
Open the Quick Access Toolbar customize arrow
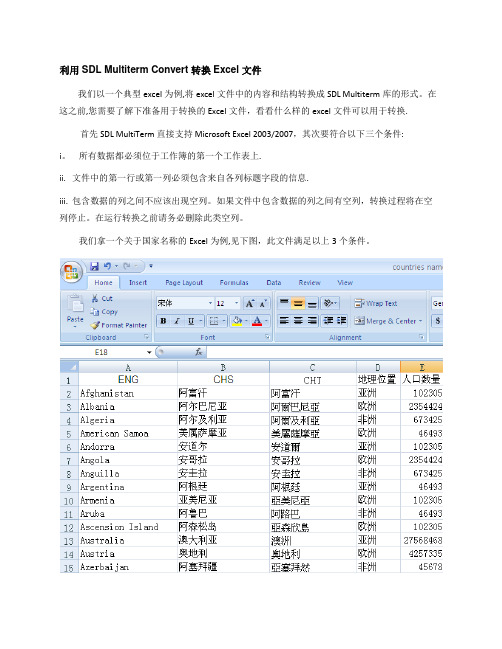[x=151, y=266]
